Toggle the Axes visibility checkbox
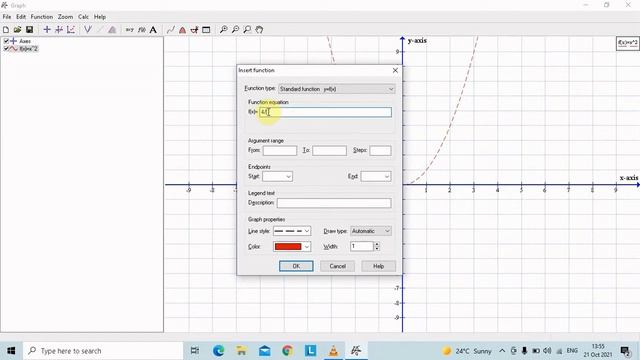 click(x=6, y=41)
